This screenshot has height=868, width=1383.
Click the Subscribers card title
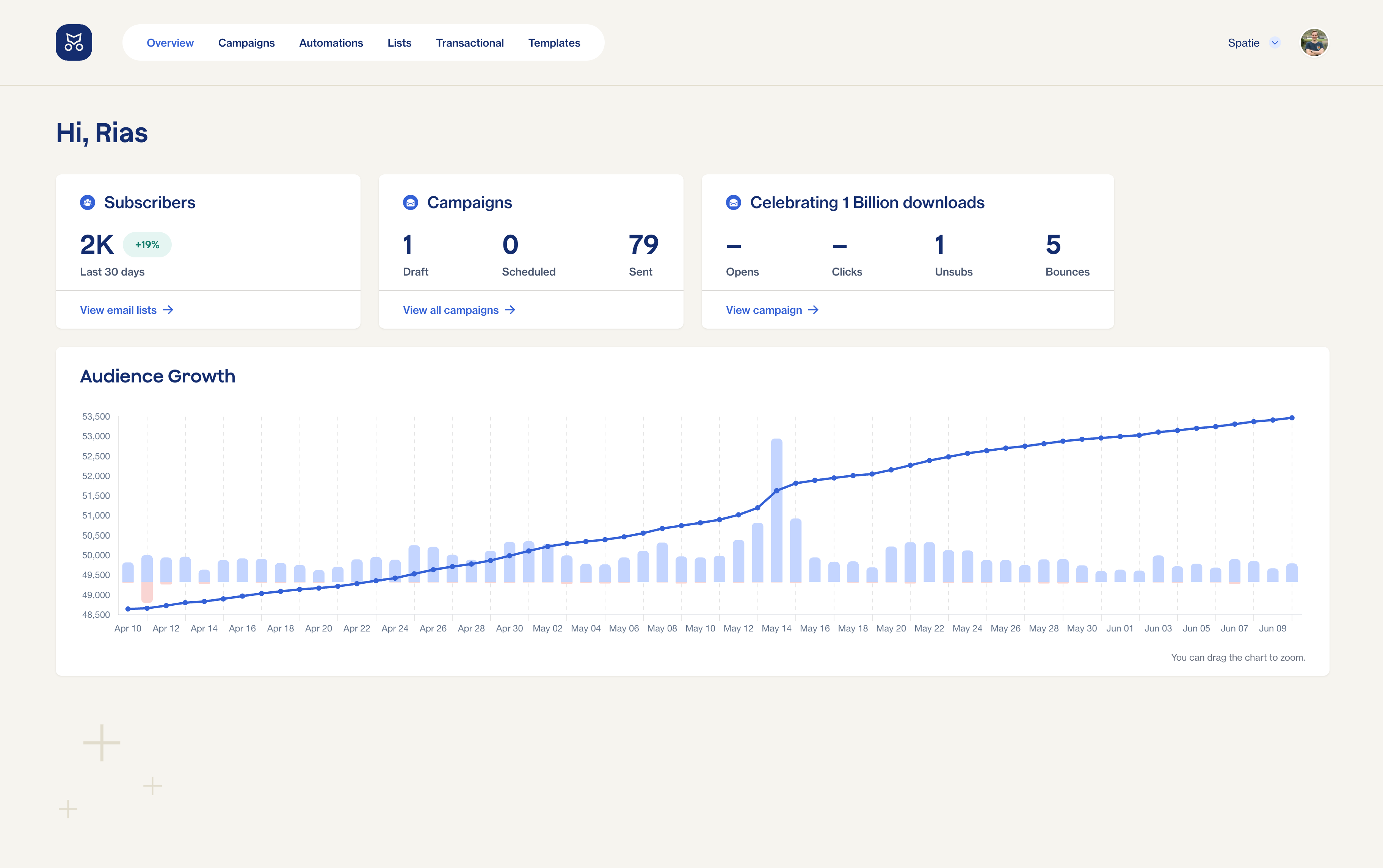pos(149,203)
